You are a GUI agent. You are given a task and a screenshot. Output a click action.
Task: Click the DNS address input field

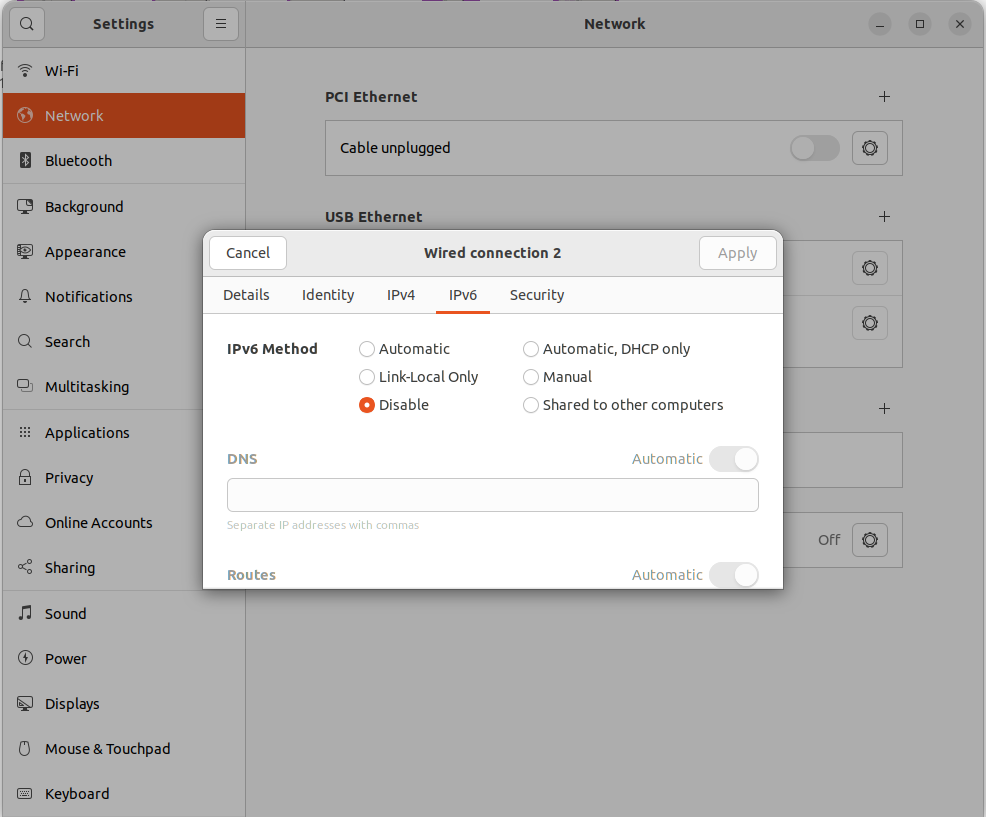[492, 495]
